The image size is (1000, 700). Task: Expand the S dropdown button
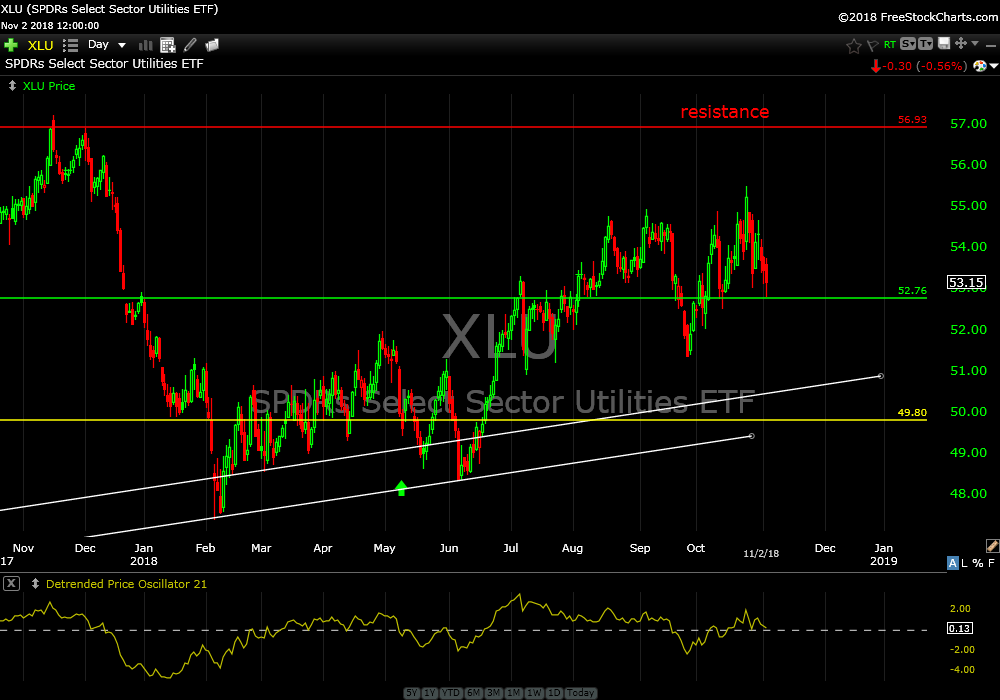point(907,44)
